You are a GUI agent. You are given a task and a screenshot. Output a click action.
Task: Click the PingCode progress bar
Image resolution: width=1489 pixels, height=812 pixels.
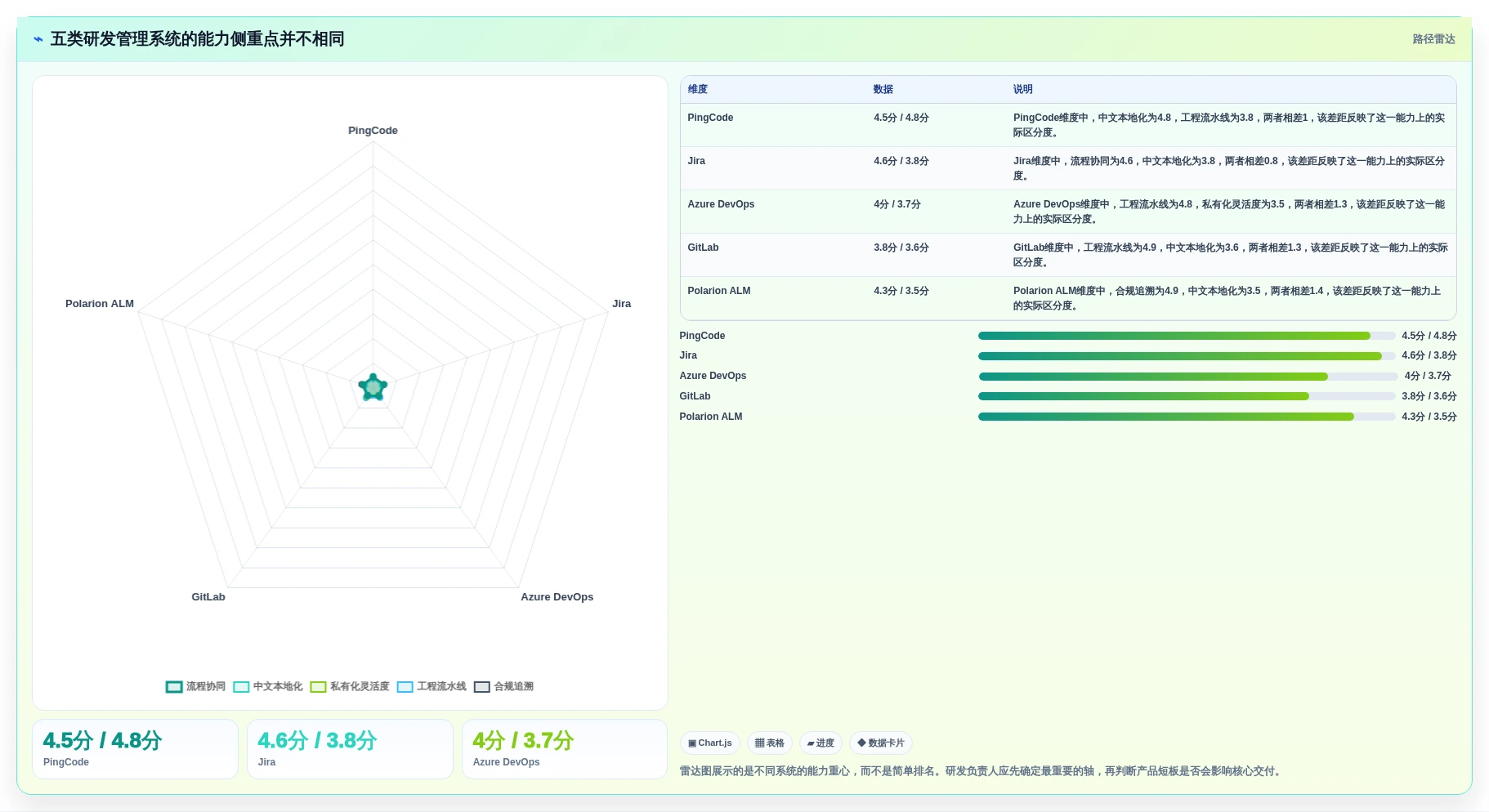[x=1187, y=336]
